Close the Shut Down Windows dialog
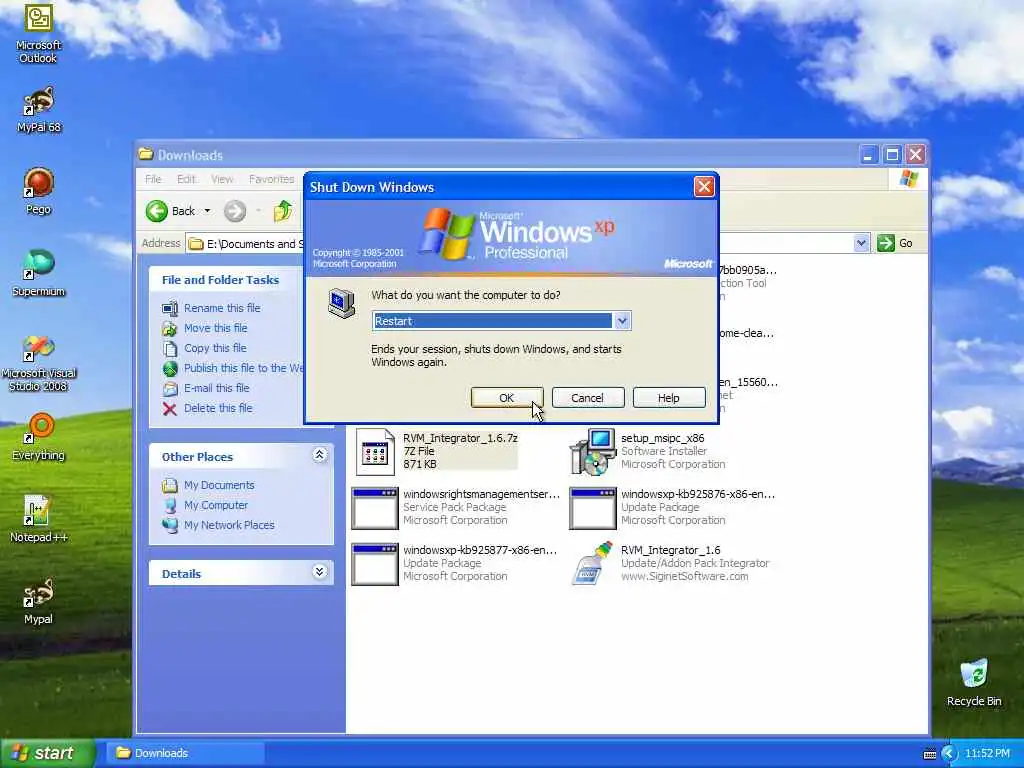 click(x=704, y=187)
